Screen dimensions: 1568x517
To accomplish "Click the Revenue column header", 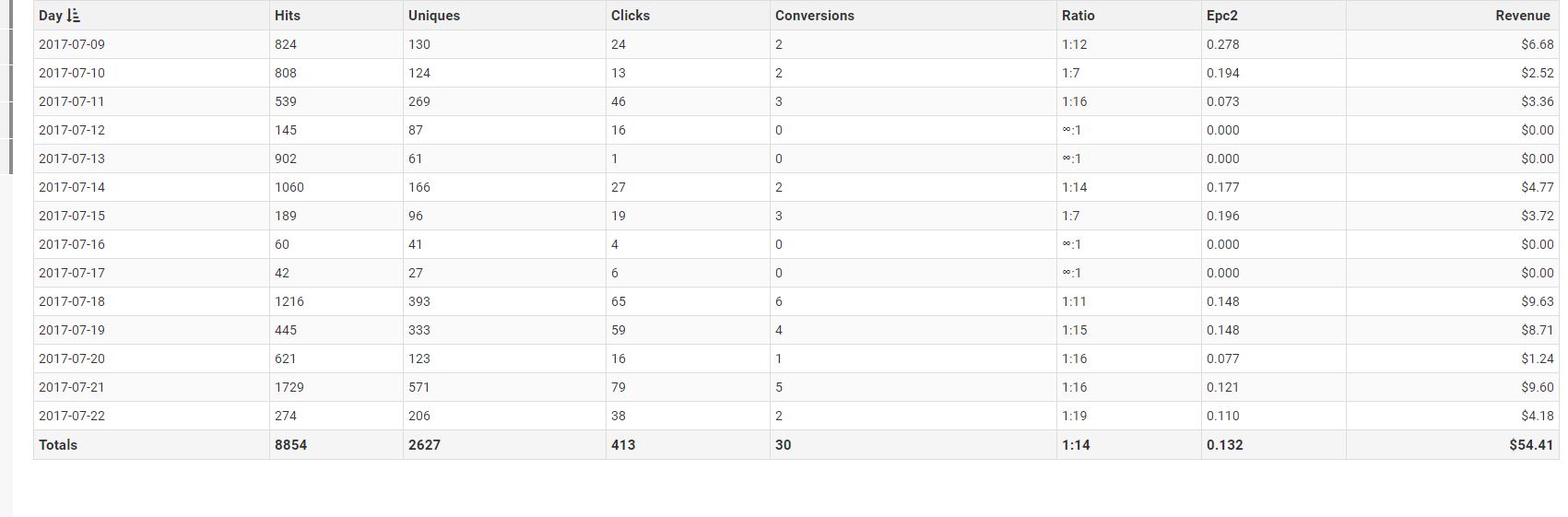I will point(1523,16).
